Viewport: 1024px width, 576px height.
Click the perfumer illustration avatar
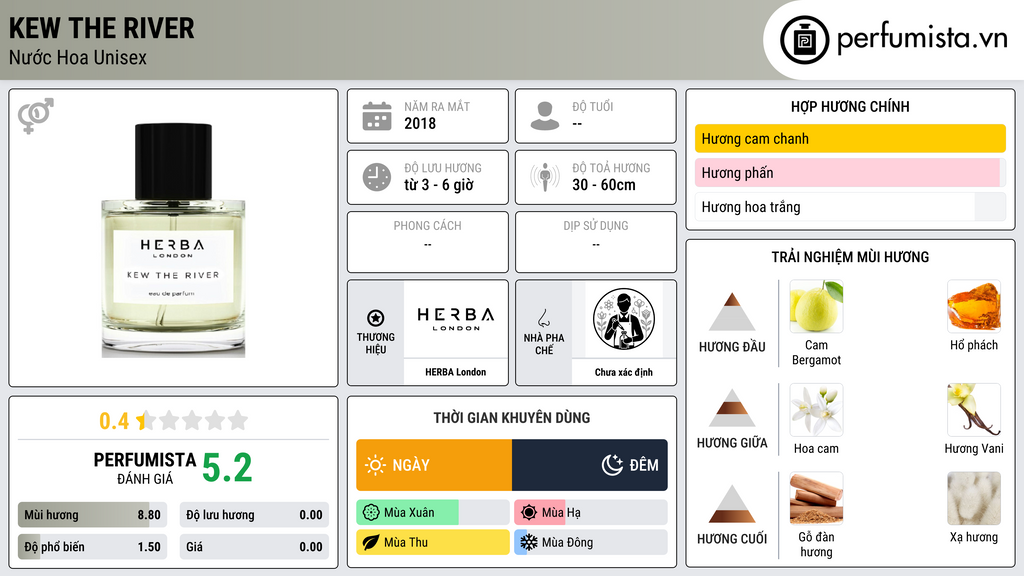click(624, 319)
